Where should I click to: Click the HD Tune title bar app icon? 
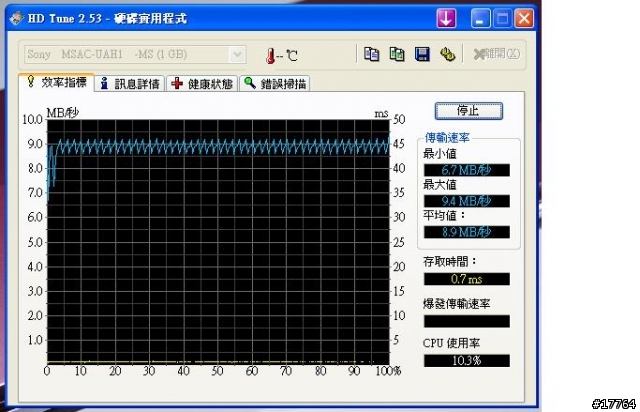click(16, 18)
